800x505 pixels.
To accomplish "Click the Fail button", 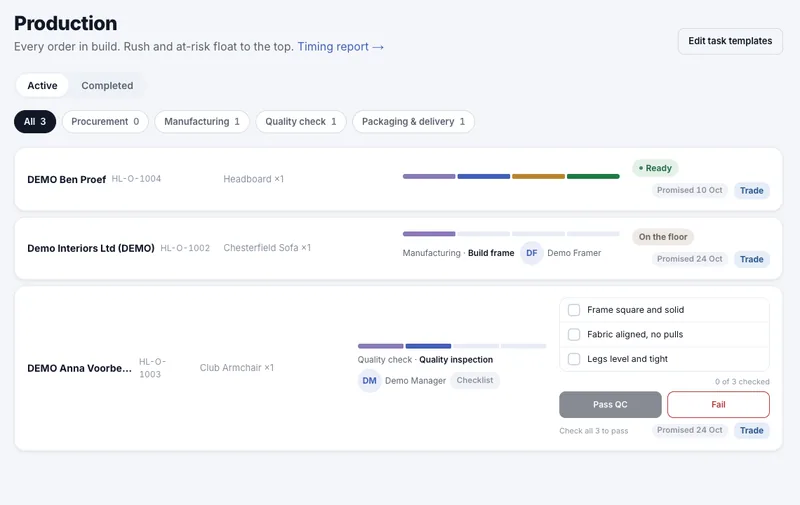I will click(x=718, y=405).
